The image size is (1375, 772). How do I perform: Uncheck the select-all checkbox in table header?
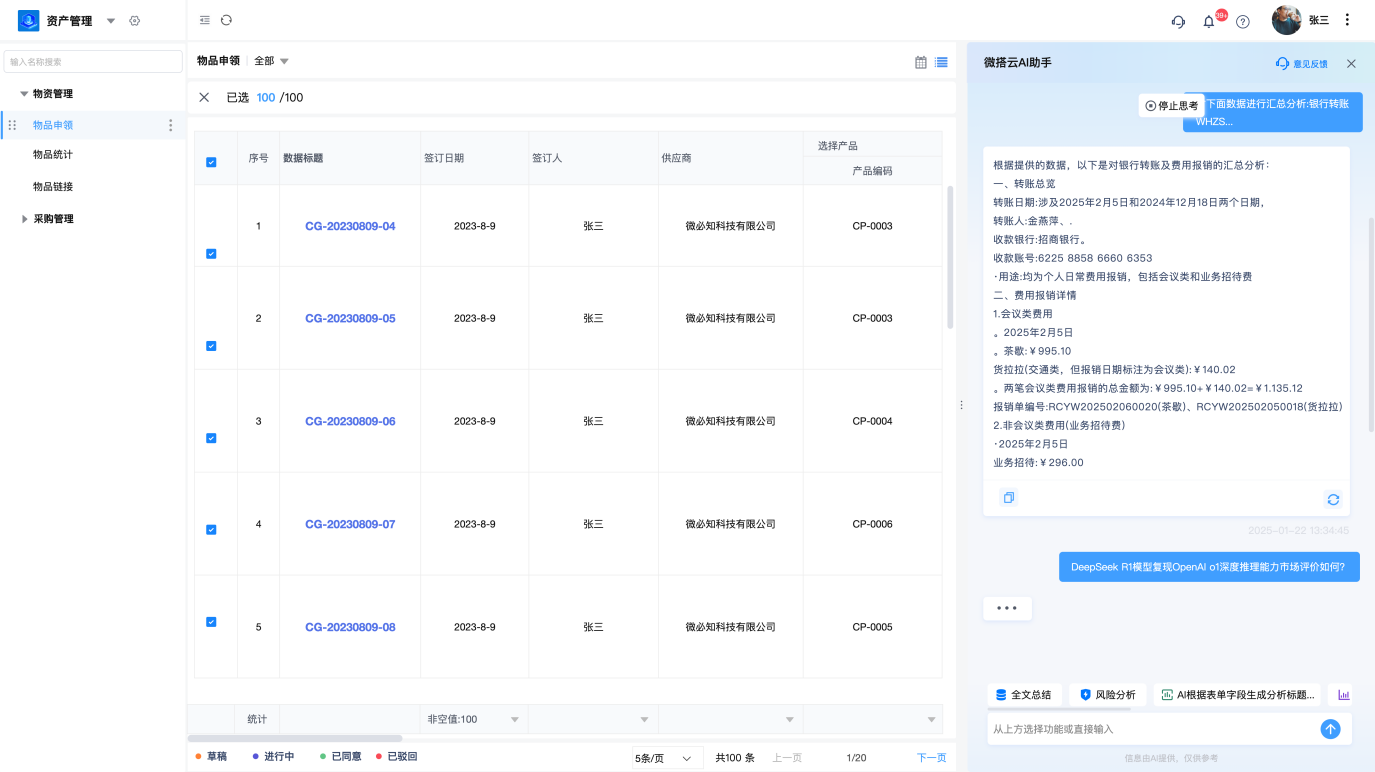[211, 161]
